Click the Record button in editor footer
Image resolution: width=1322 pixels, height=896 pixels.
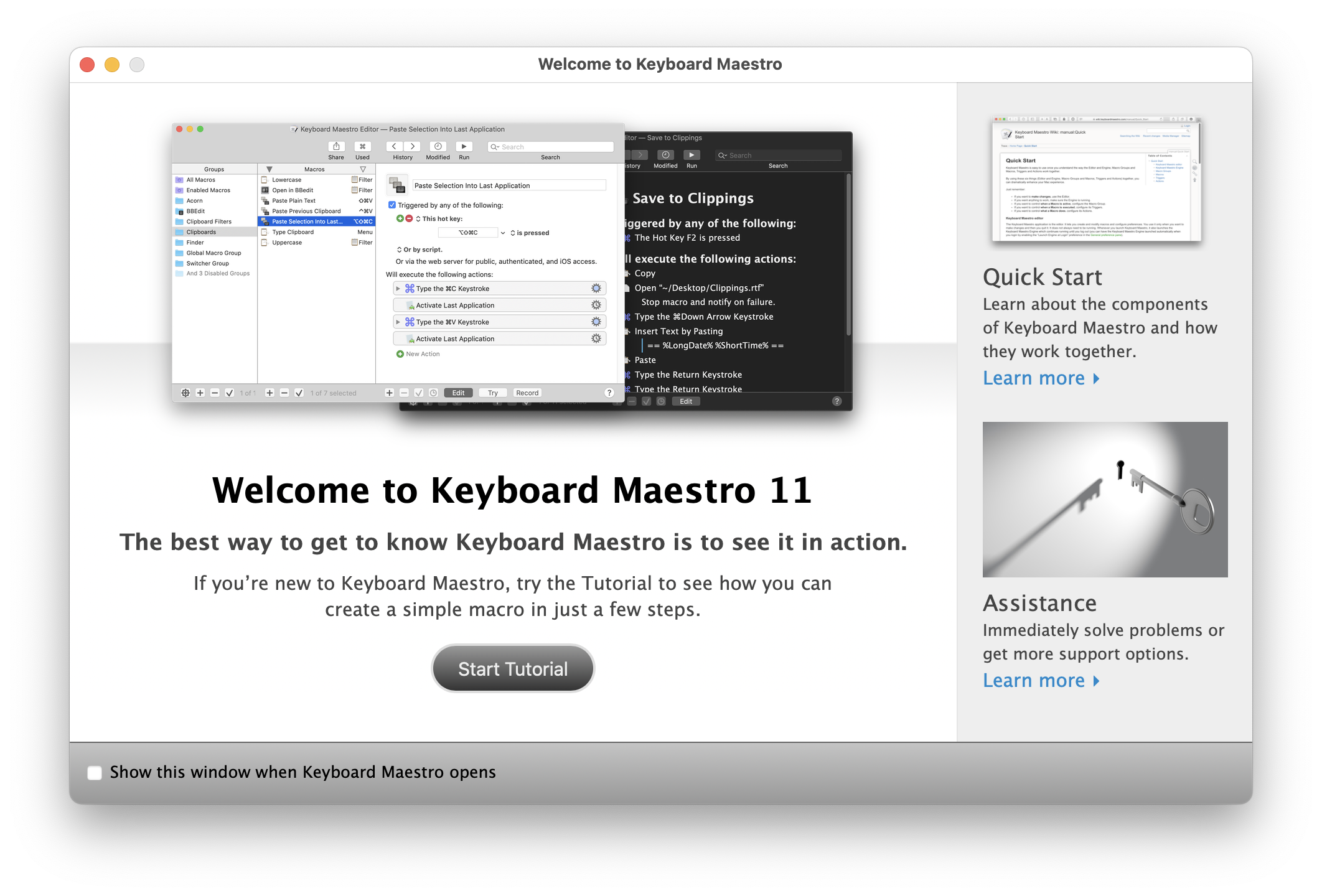pos(527,393)
